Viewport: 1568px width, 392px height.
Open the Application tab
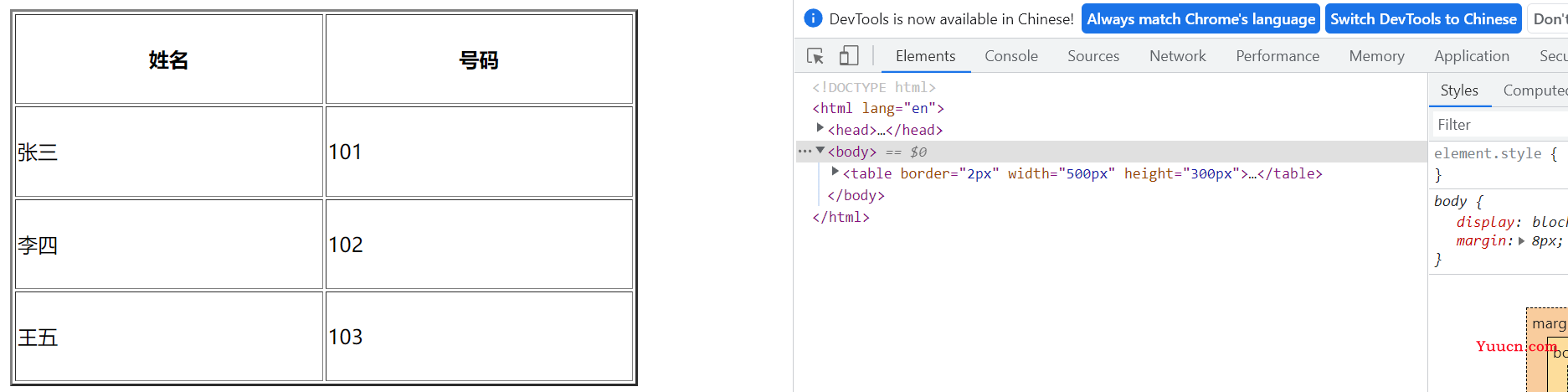1472,56
